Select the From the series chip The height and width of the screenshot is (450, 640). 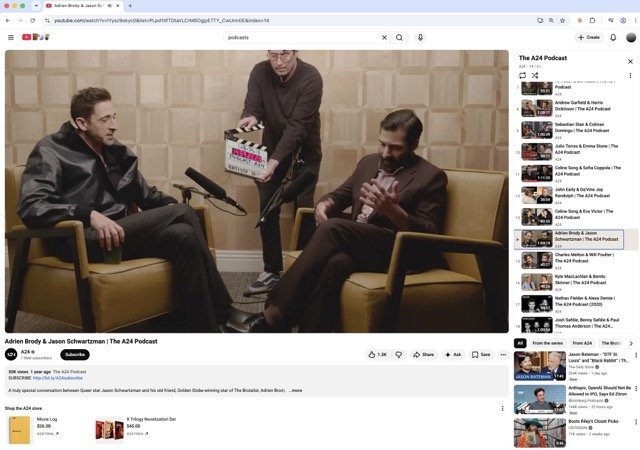(547, 343)
